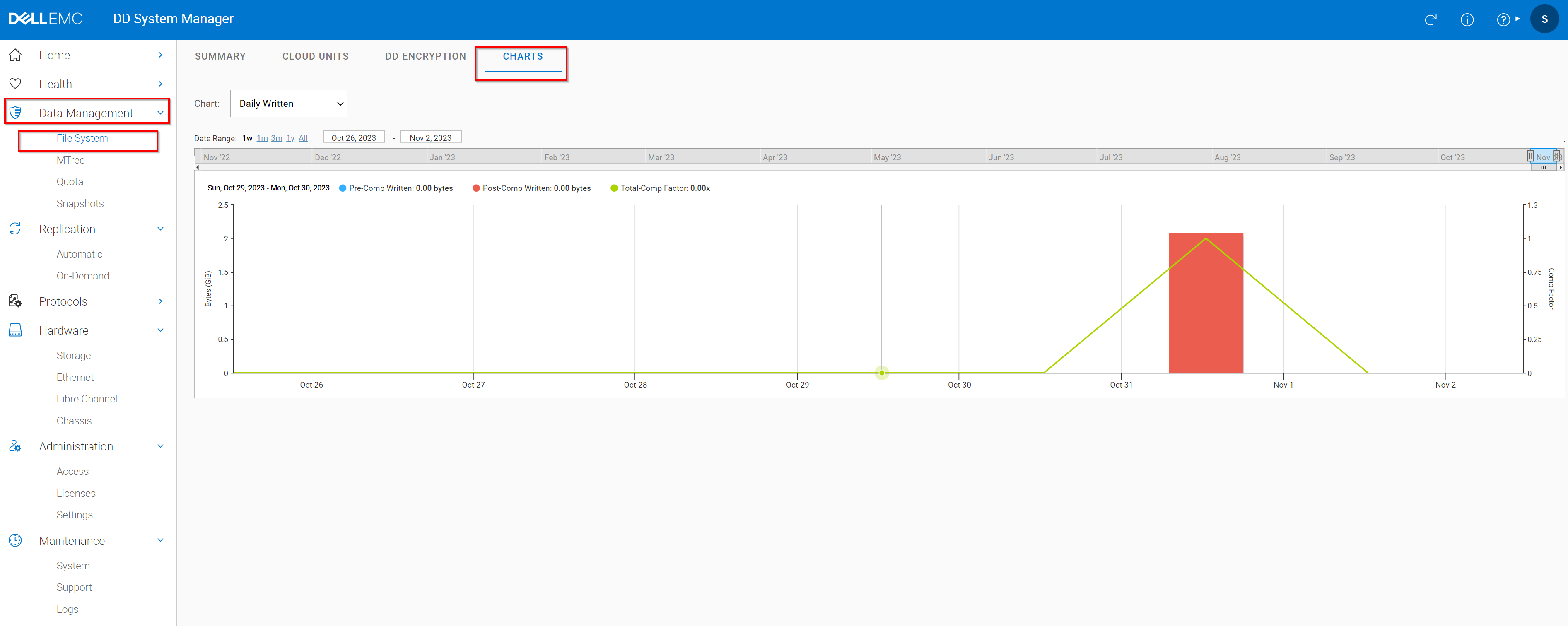Open the MTree sidebar link
This screenshot has width=1568, height=626.
coord(70,160)
